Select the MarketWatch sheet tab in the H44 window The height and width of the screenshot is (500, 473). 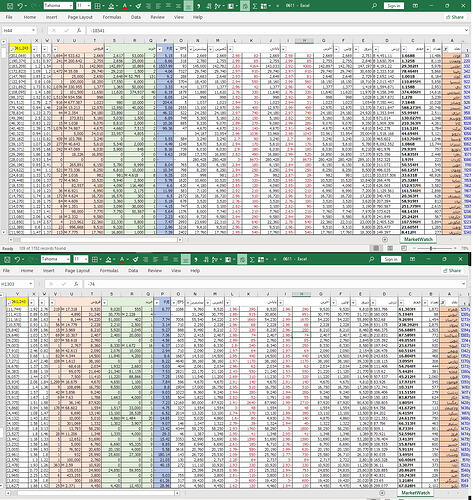[418, 239]
